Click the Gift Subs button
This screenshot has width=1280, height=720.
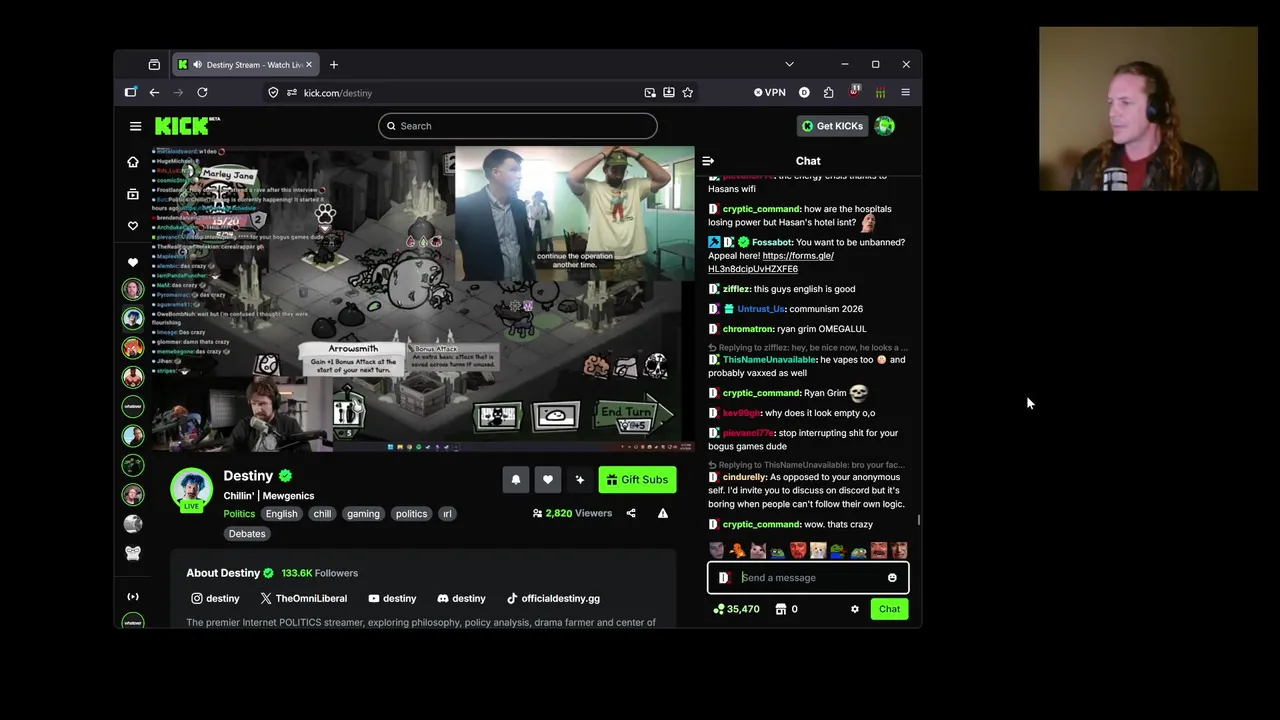click(637, 480)
